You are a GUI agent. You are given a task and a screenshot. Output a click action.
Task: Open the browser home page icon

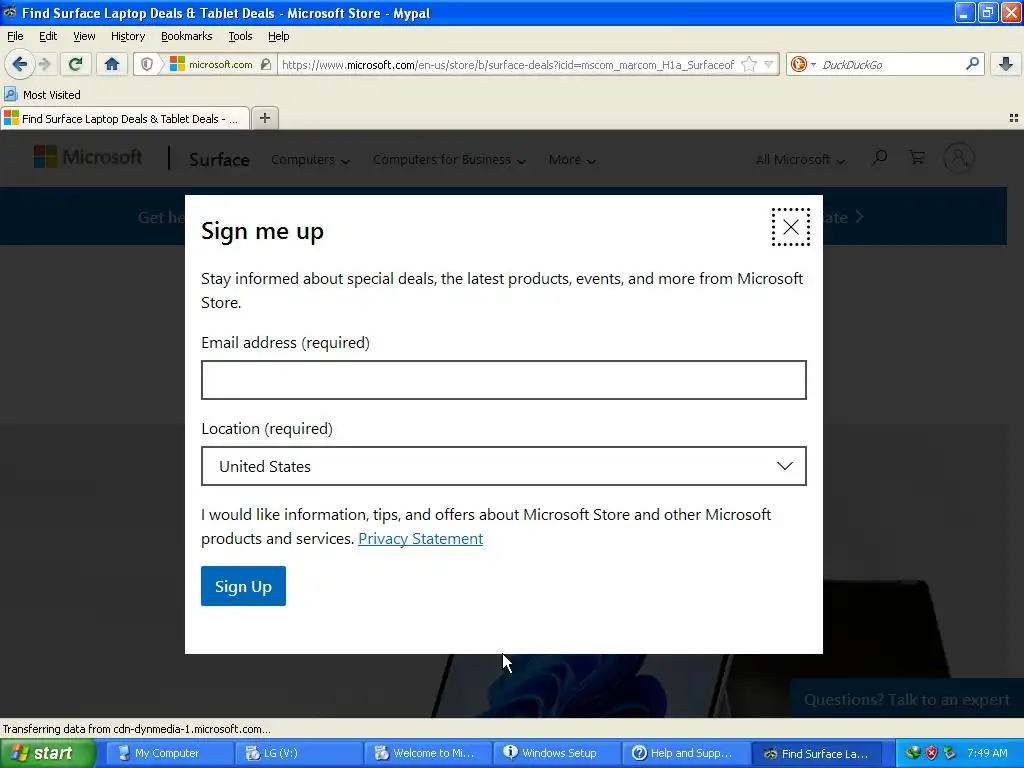tap(112, 64)
